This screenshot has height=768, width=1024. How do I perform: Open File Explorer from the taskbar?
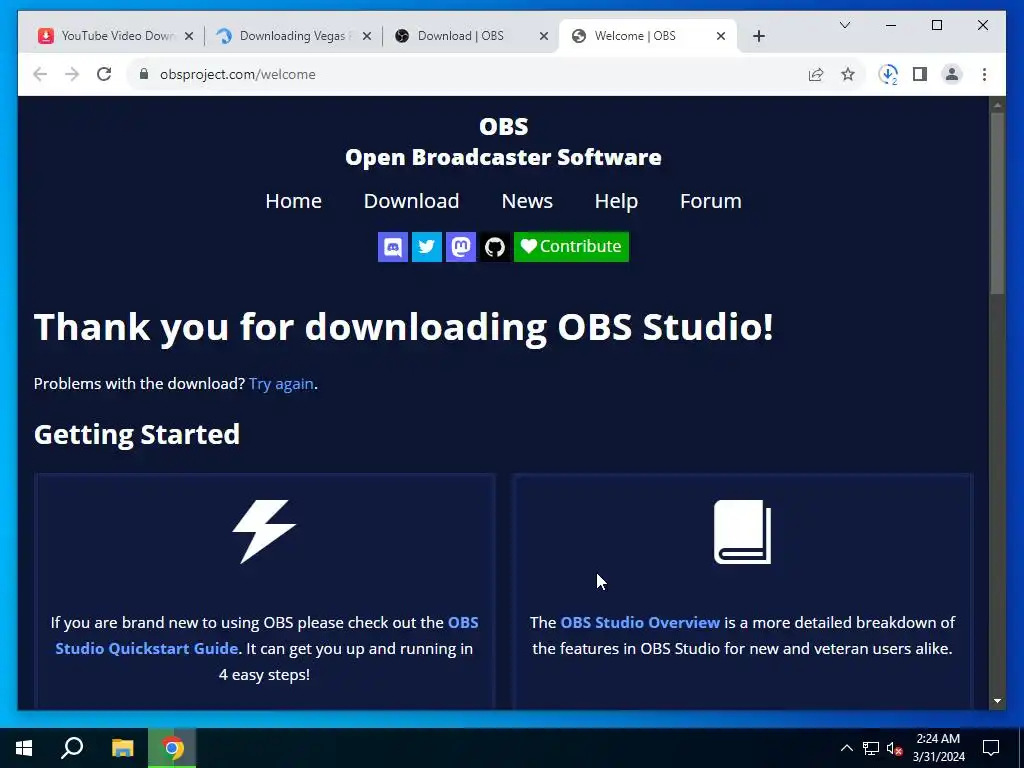122,748
